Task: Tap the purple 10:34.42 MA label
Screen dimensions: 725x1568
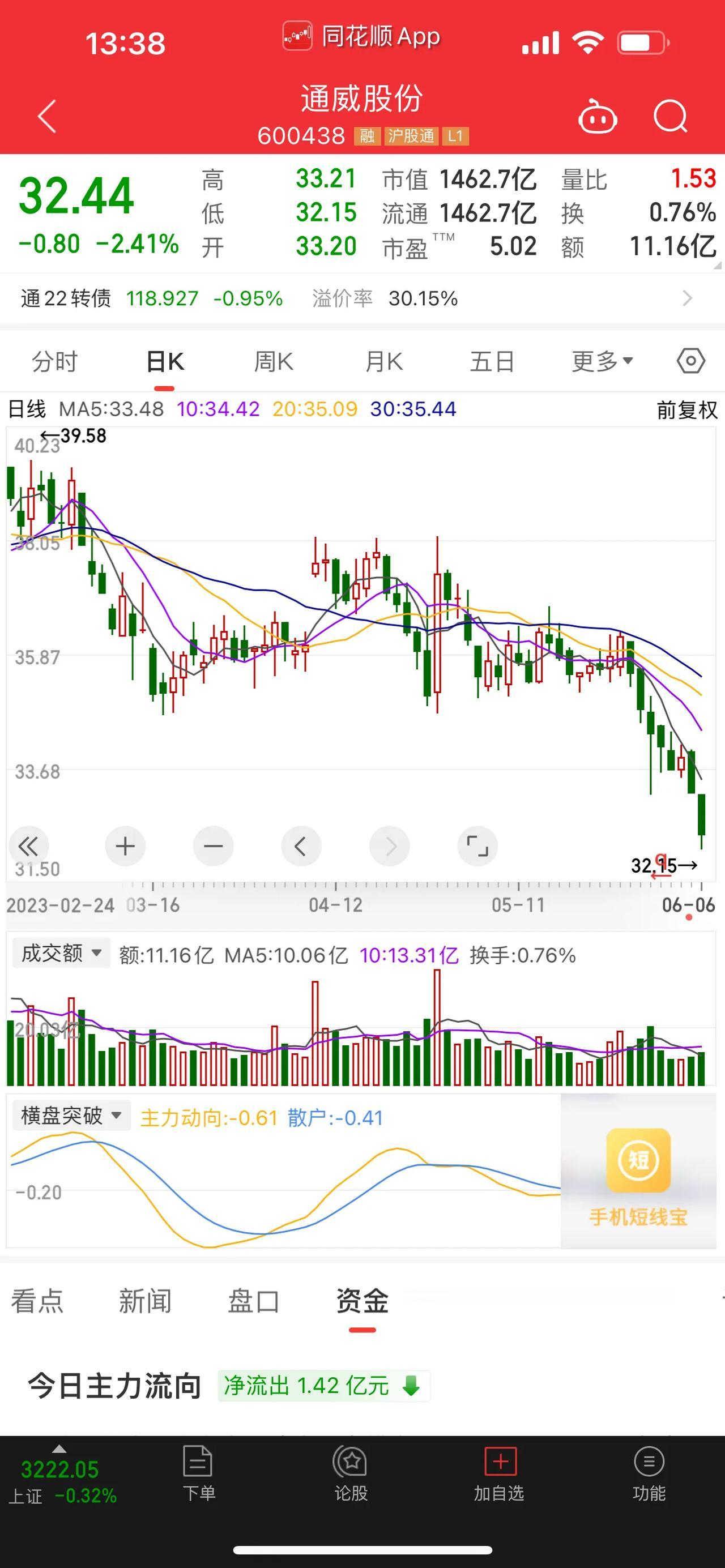Action: coord(218,409)
